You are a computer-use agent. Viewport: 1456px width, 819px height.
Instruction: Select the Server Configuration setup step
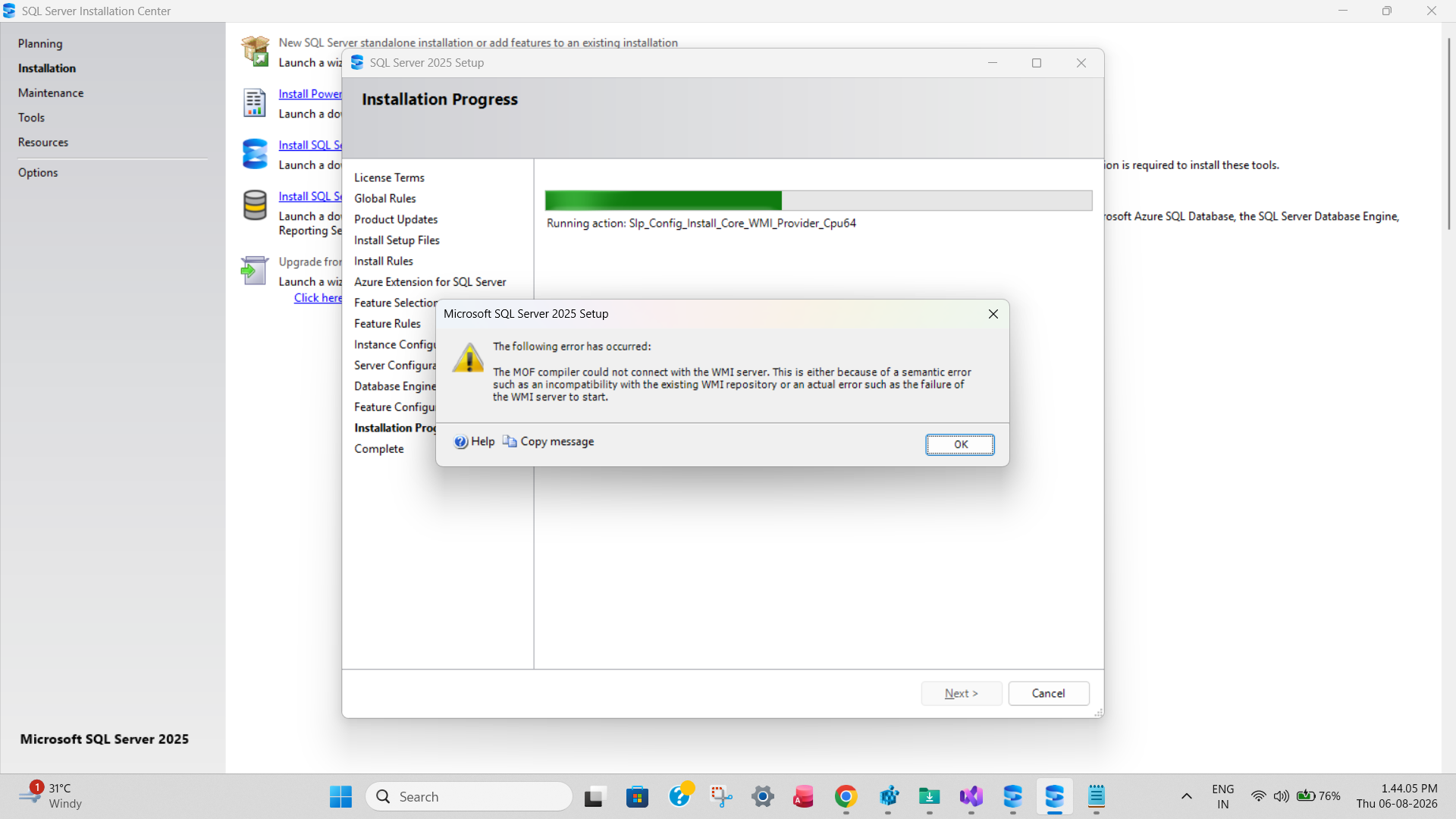point(395,366)
